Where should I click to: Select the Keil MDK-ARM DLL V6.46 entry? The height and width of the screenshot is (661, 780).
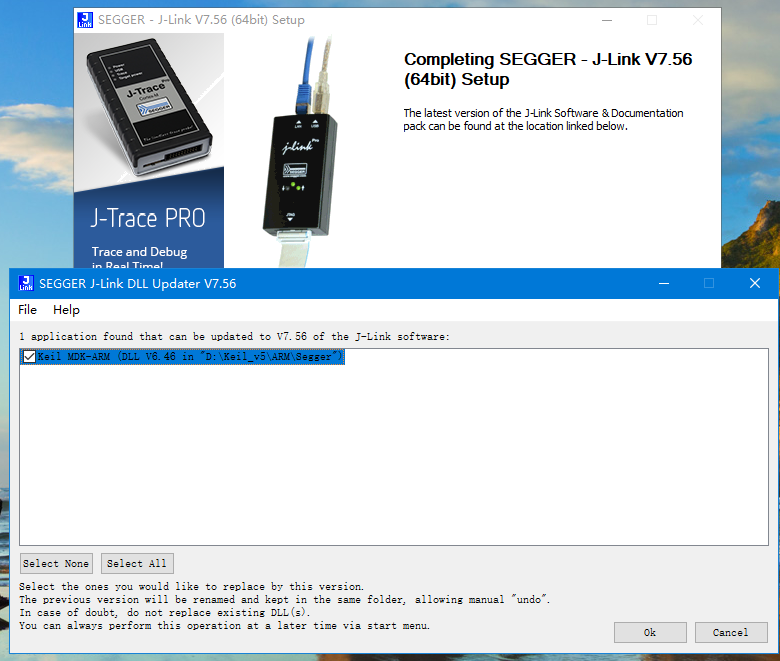pos(183,357)
